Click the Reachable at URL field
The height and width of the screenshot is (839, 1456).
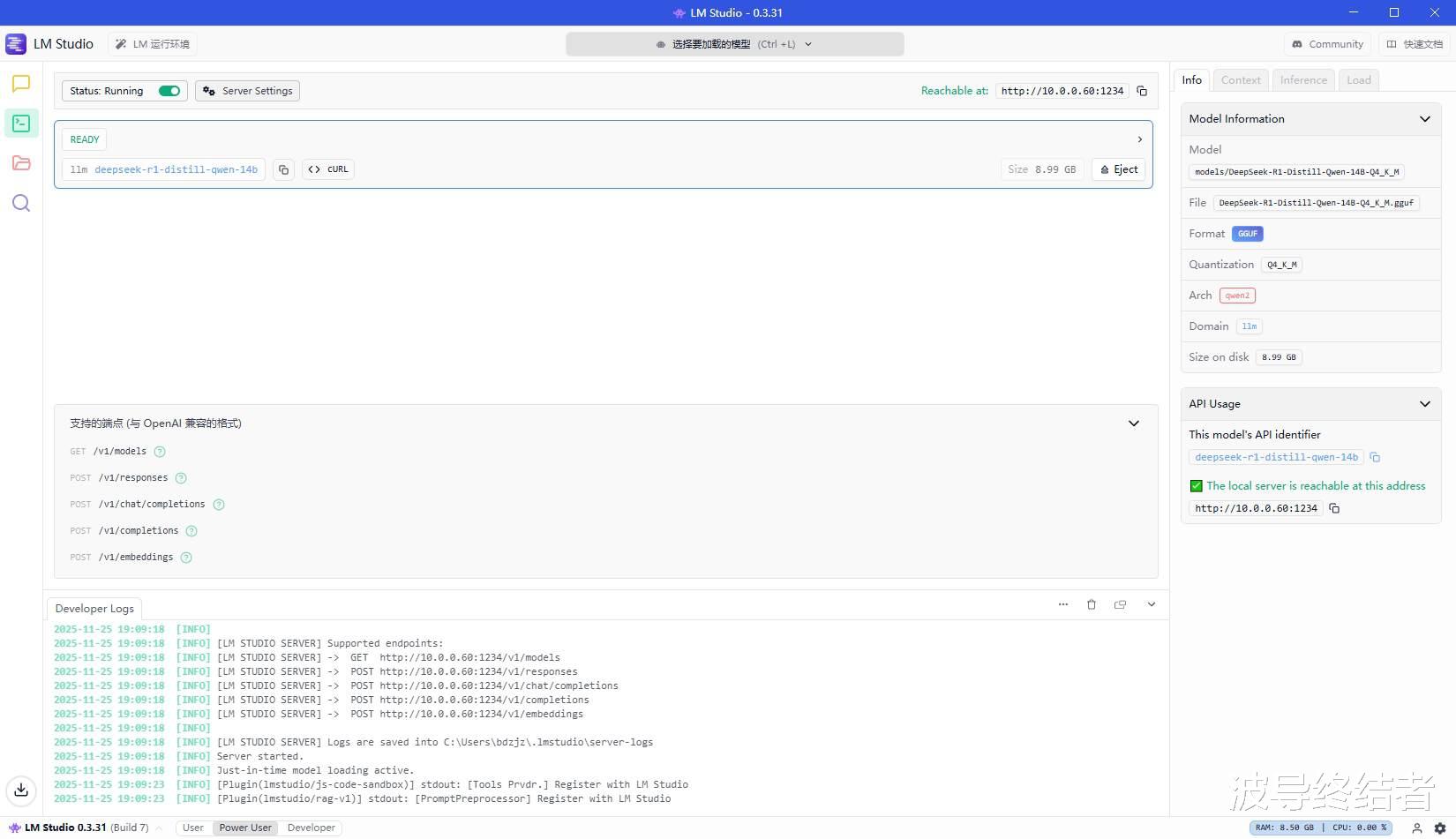pyautogui.click(x=1062, y=91)
